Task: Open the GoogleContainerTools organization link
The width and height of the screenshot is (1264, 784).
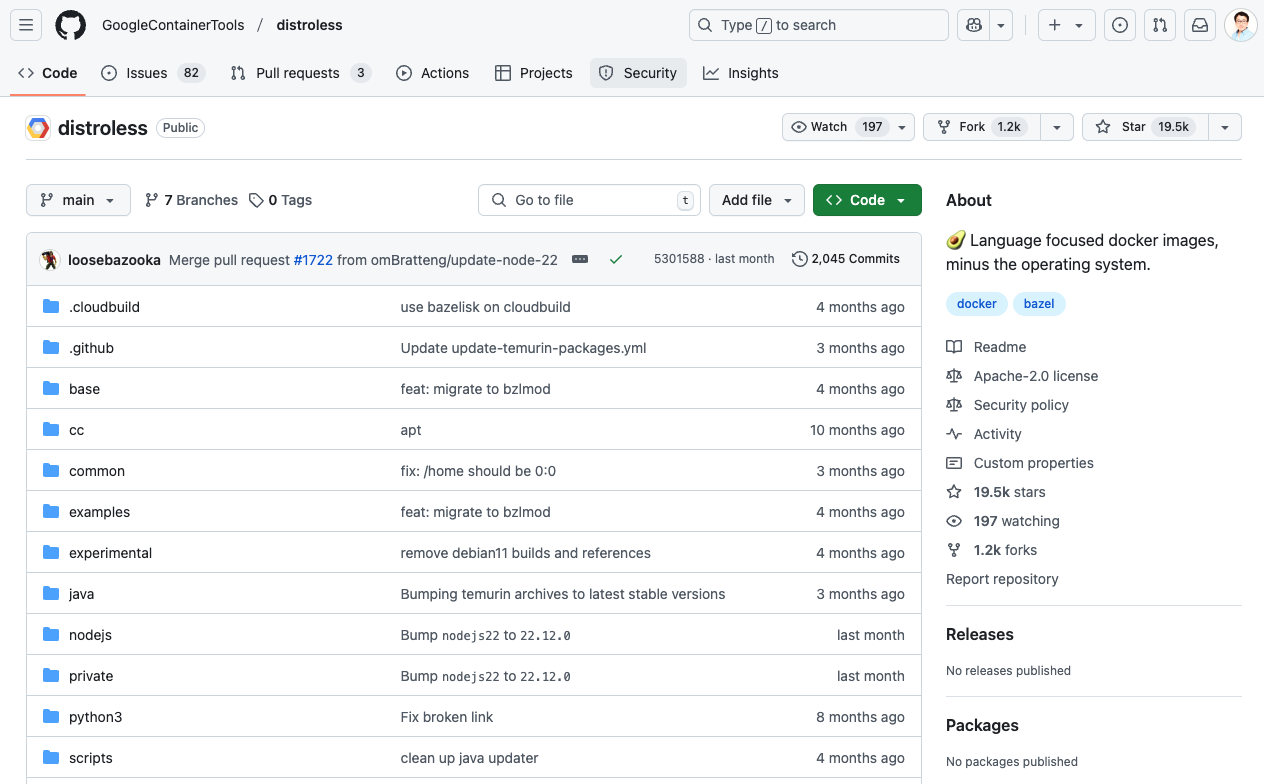Action: [x=173, y=25]
